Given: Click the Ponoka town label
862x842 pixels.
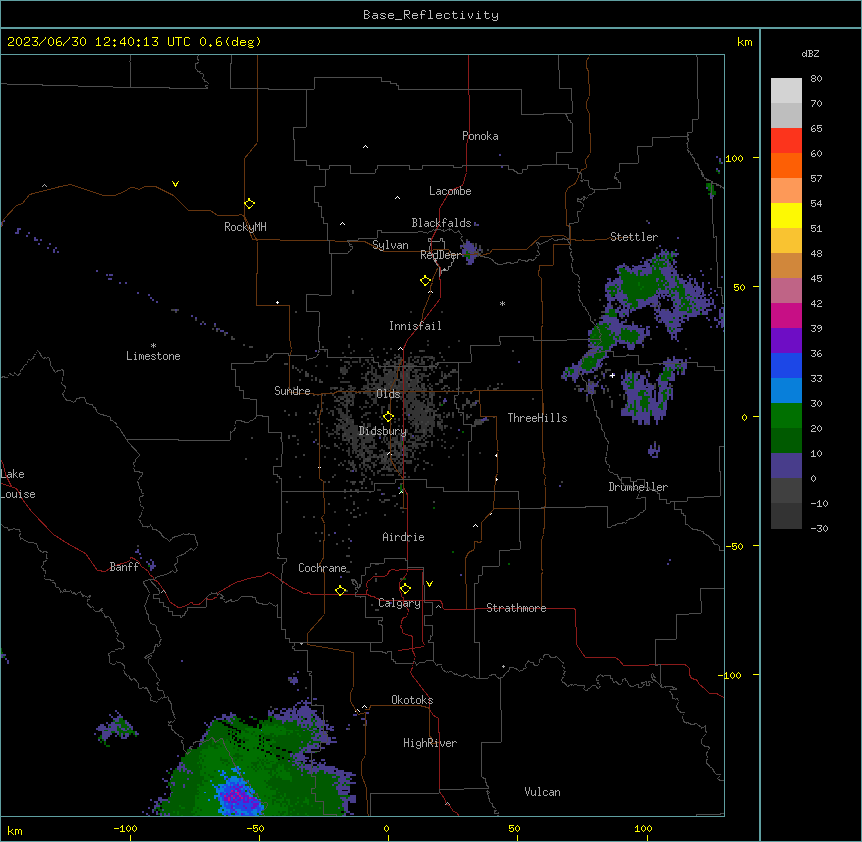Looking at the screenshot, I should pyautogui.click(x=480, y=136).
